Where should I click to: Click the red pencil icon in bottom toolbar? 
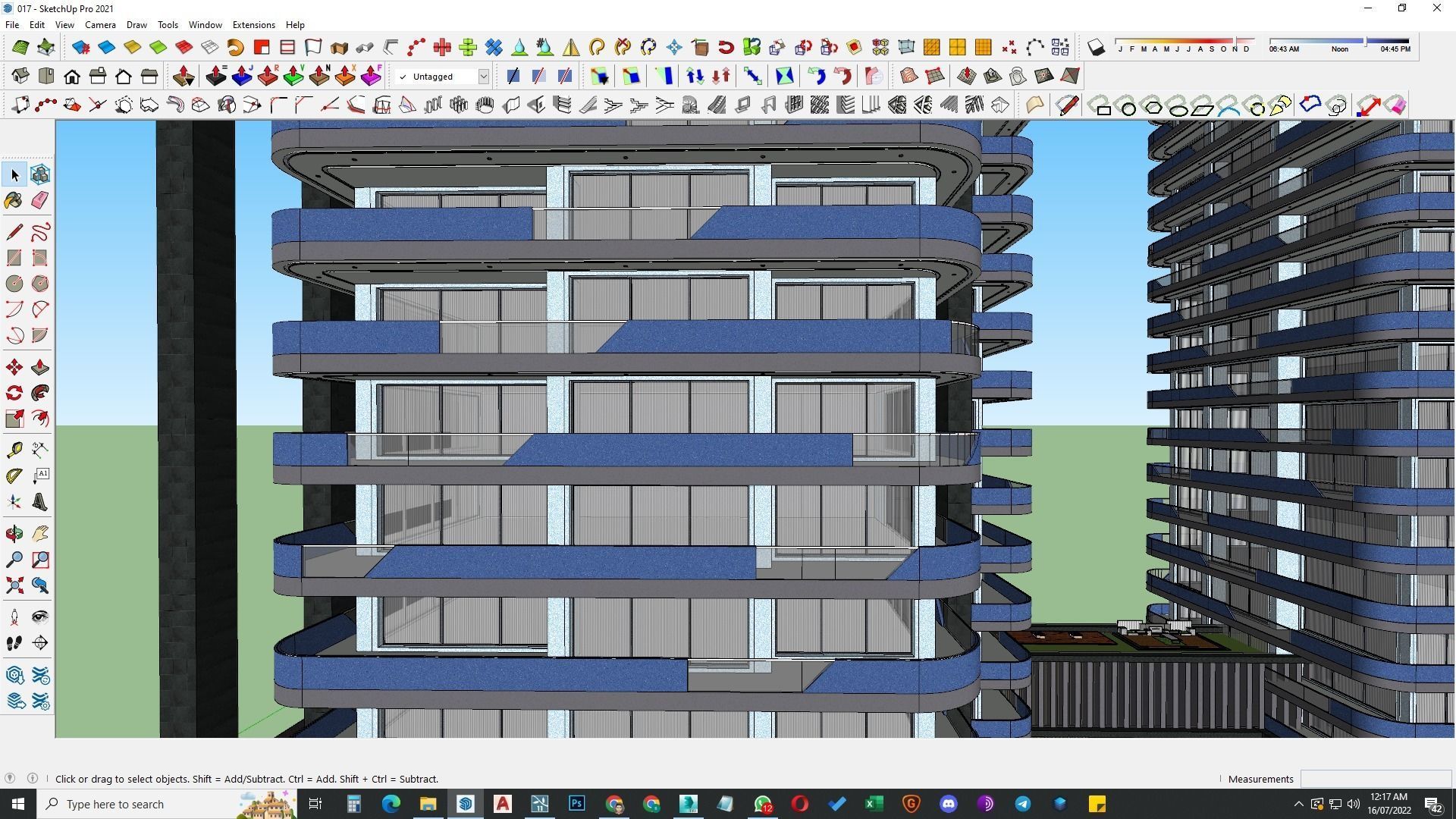(1067, 105)
